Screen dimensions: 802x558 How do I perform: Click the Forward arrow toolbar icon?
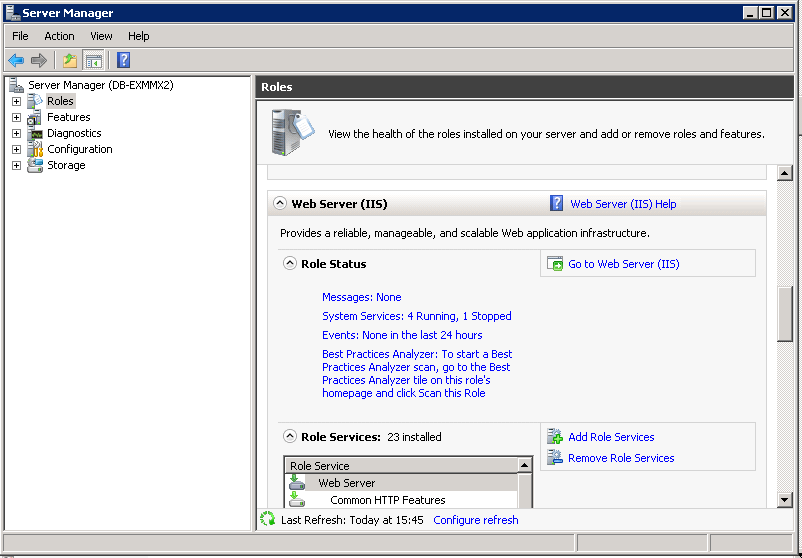click(39, 60)
